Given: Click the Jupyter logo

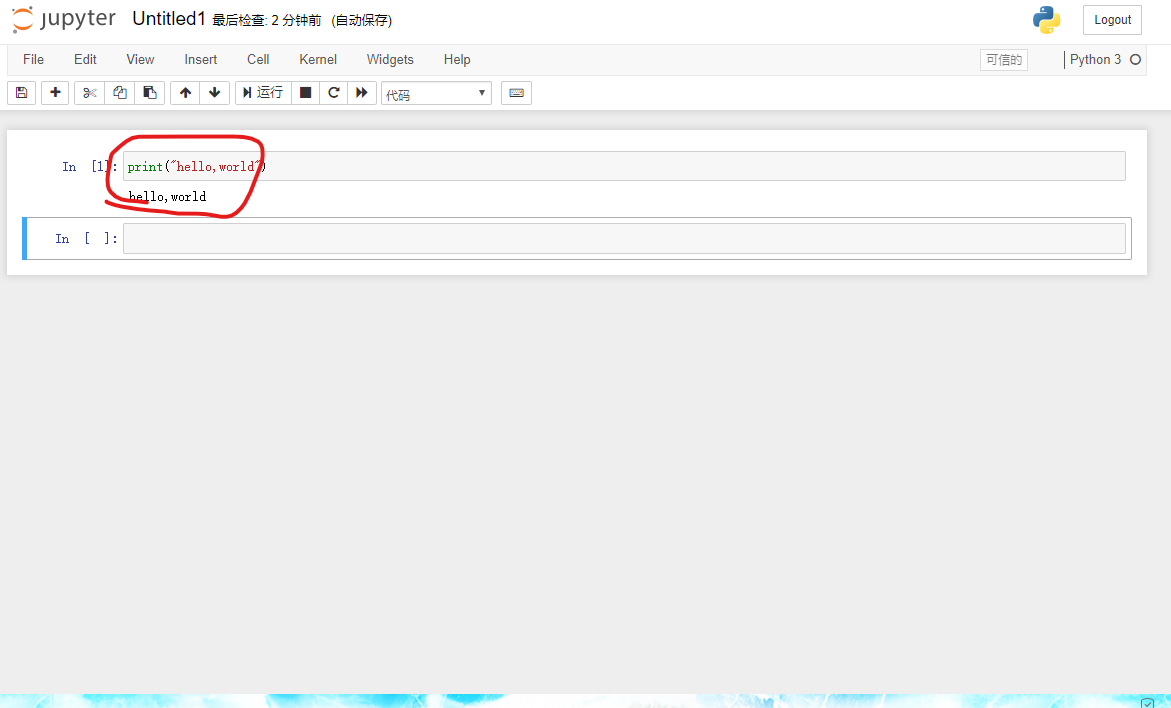Looking at the screenshot, I should [x=64, y=19].
